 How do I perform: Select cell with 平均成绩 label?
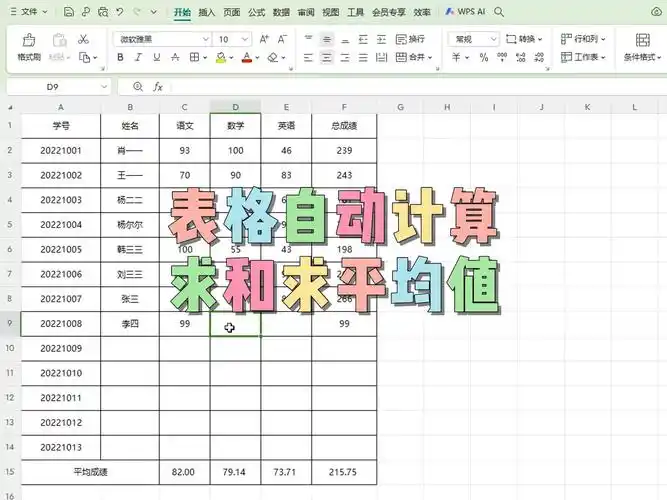click(x=90, y=472)
